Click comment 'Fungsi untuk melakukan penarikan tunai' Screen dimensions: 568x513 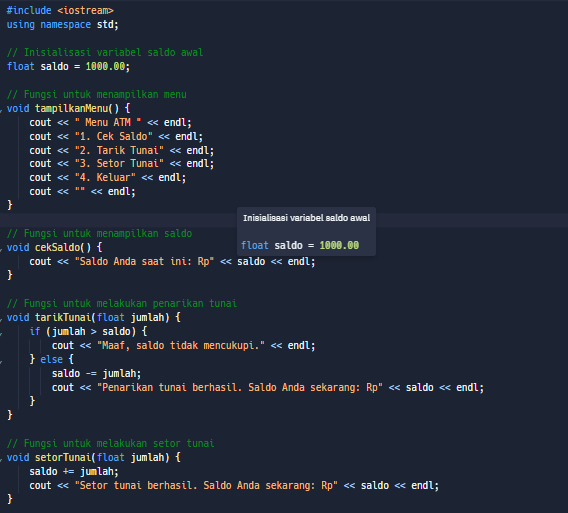coord(122,303)
